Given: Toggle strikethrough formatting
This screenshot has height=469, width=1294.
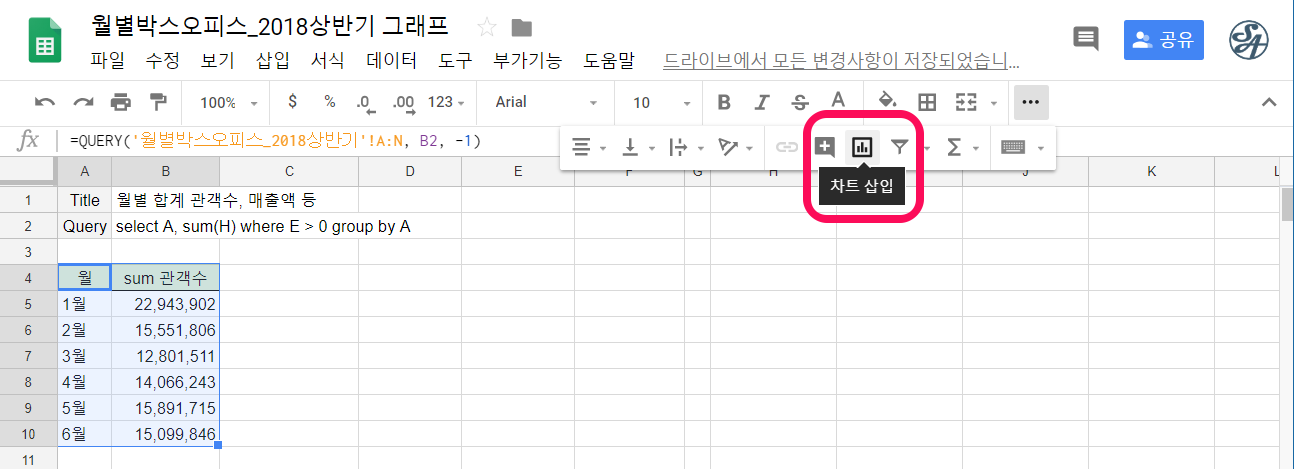Looking at the screenshot, I should (800, 102).
